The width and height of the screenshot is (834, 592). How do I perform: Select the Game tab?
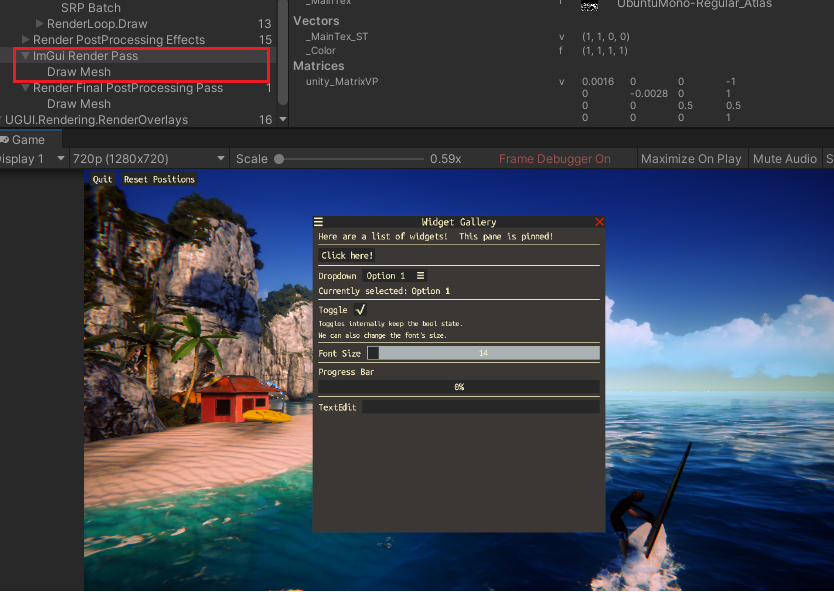(x=29, y=140)
